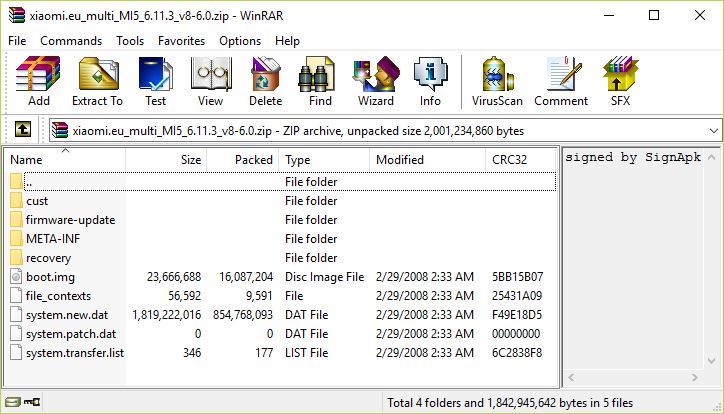The width and height of the screenshot is (724, 414).
Task: Click the key password icon in status bar
Action: pos(32,402)
